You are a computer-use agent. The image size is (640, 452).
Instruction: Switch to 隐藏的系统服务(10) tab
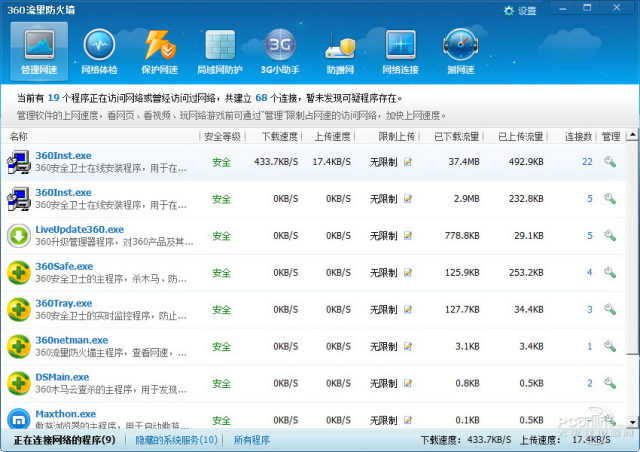click(x=176, y=440)
